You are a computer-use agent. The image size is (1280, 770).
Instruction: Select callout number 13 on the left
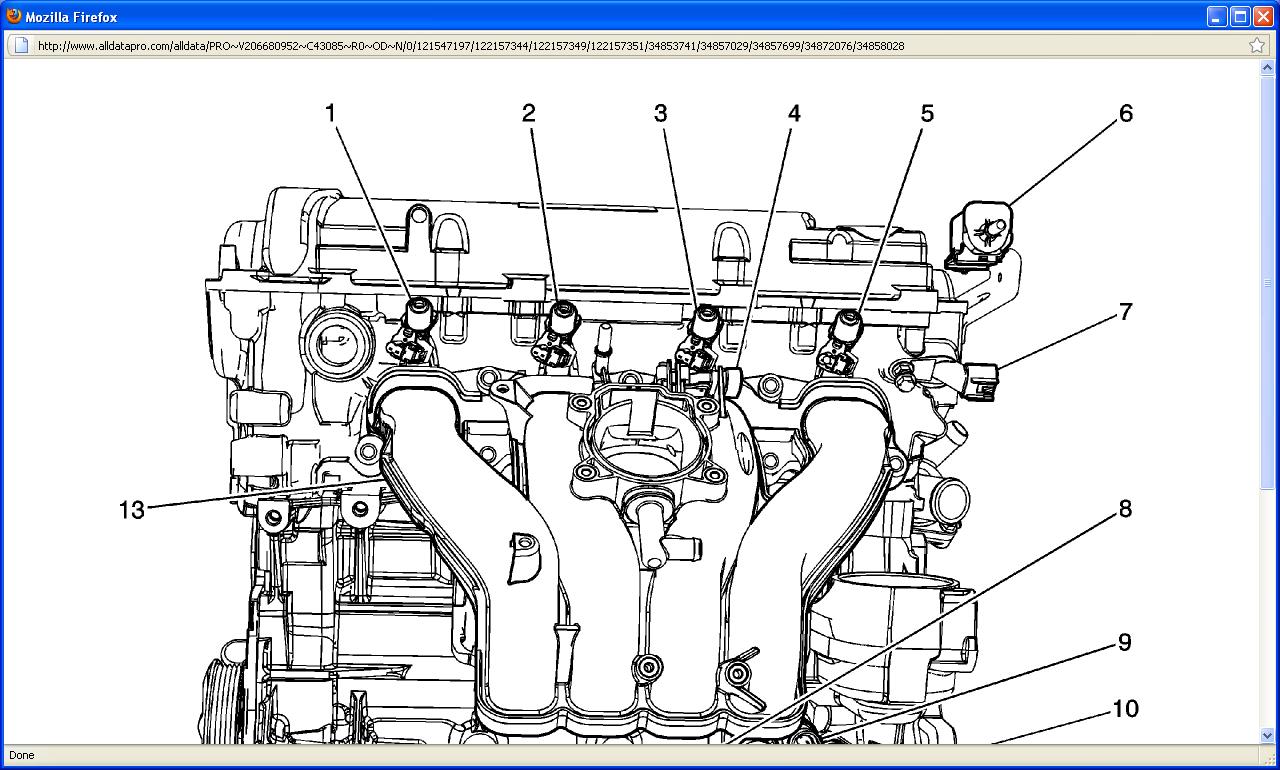[132, 510]
